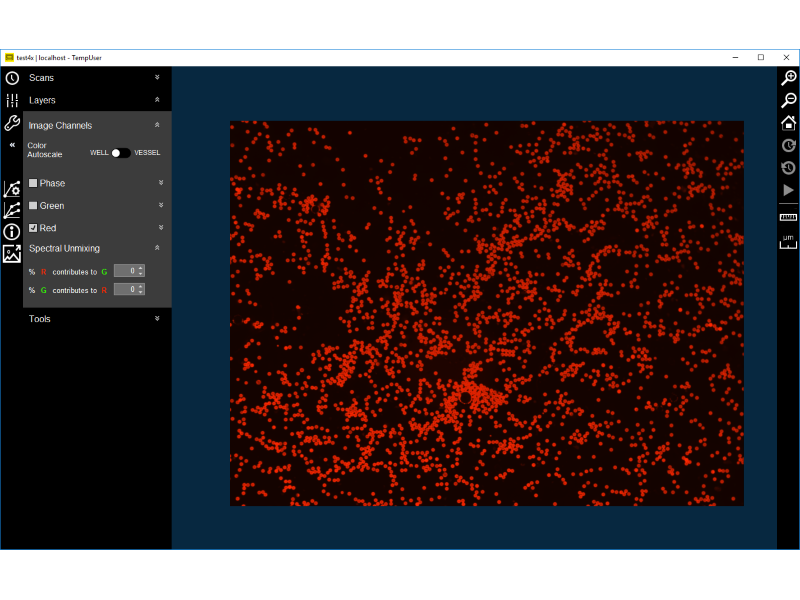Show the info icon panel

[x=12, y=232]
